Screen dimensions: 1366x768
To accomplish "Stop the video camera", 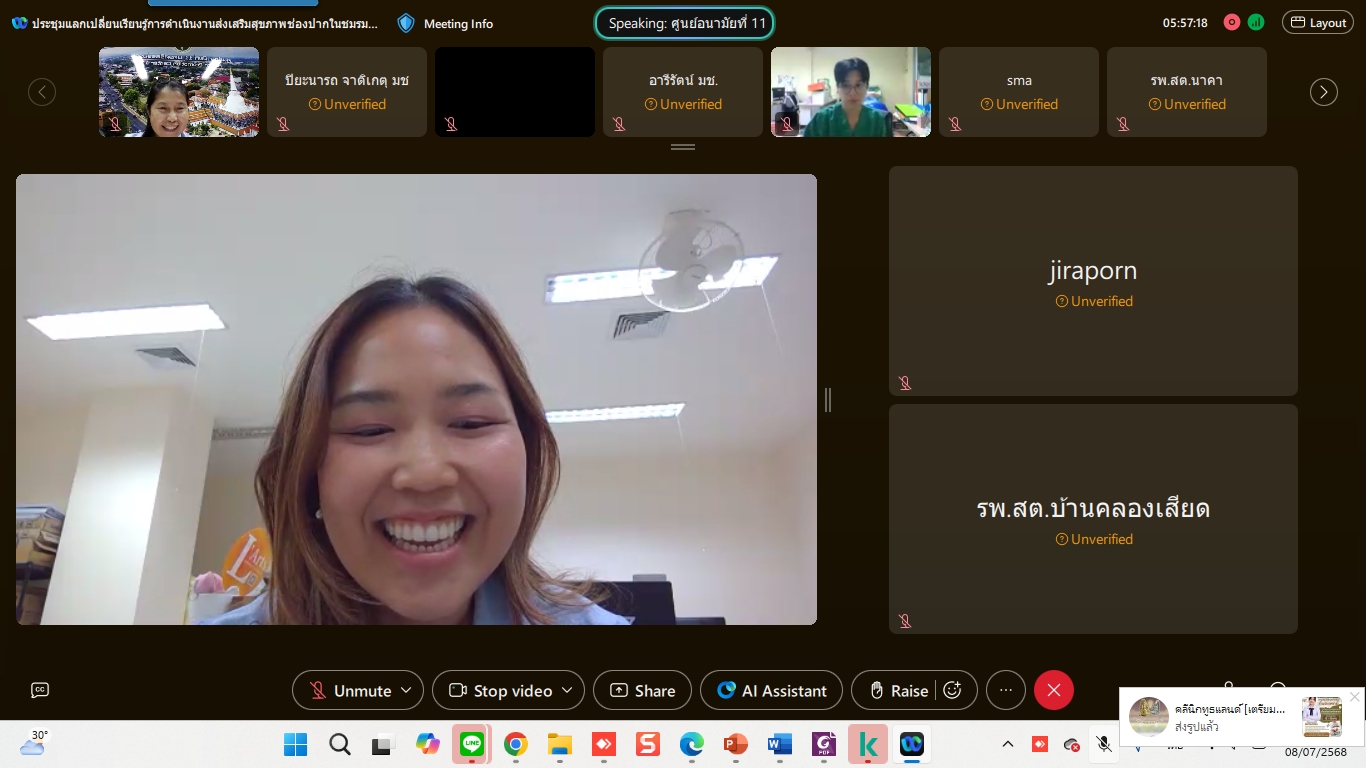I will click(500, 690).
